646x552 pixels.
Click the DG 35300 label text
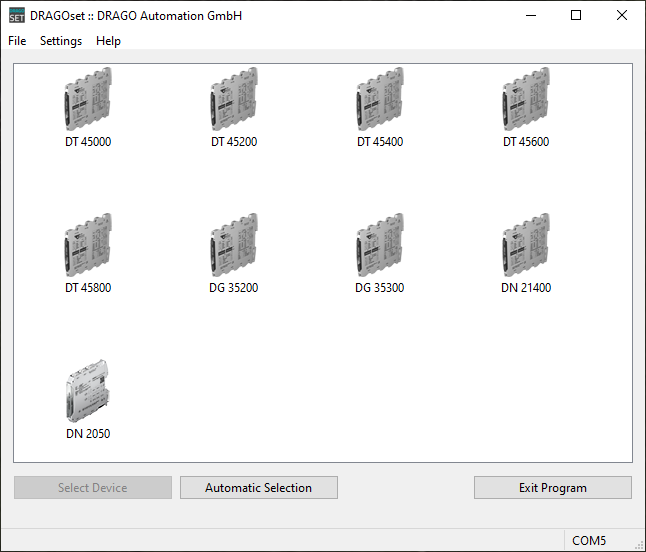click(379, 288)
